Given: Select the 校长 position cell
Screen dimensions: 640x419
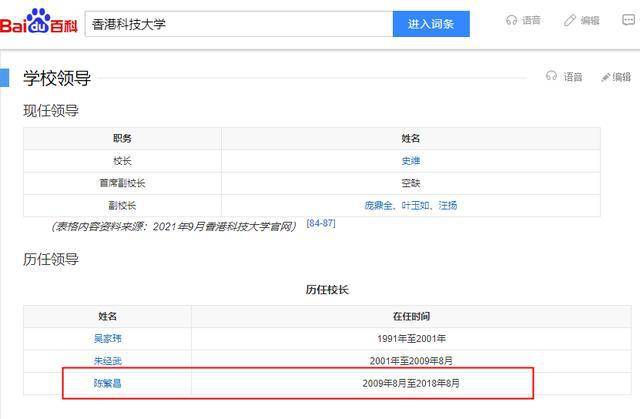Looking at the screenshot, I should (x=122, y=161).
